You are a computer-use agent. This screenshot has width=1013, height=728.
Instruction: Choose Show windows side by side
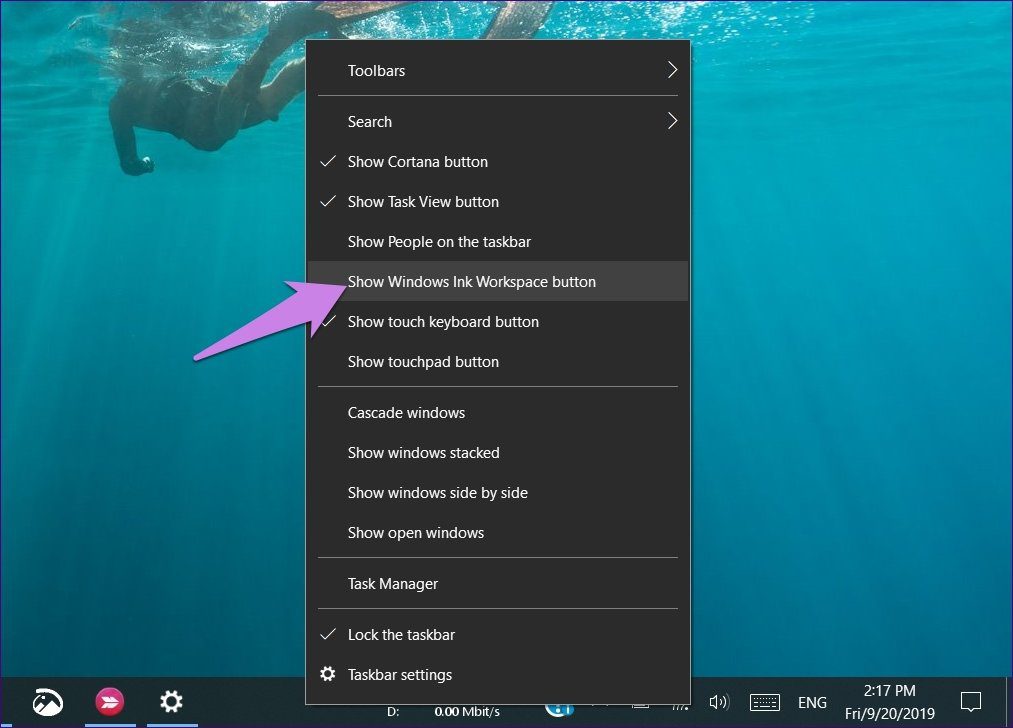coord(497,493)
